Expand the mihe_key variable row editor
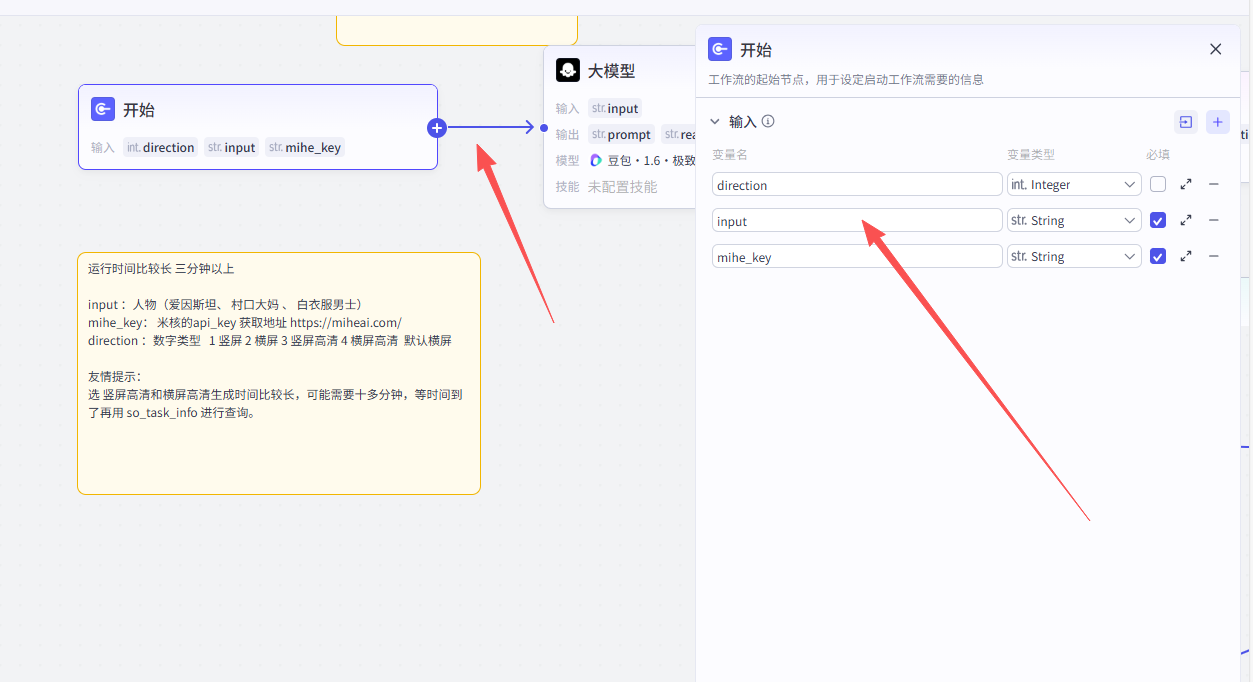Viewport: 1253px width, 682px height. pyautogui.click(x=1186, y=257)
